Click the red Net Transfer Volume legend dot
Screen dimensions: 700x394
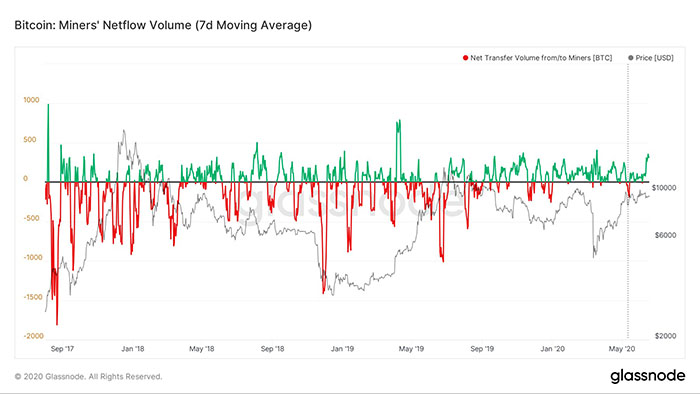[x=466, y=58]
